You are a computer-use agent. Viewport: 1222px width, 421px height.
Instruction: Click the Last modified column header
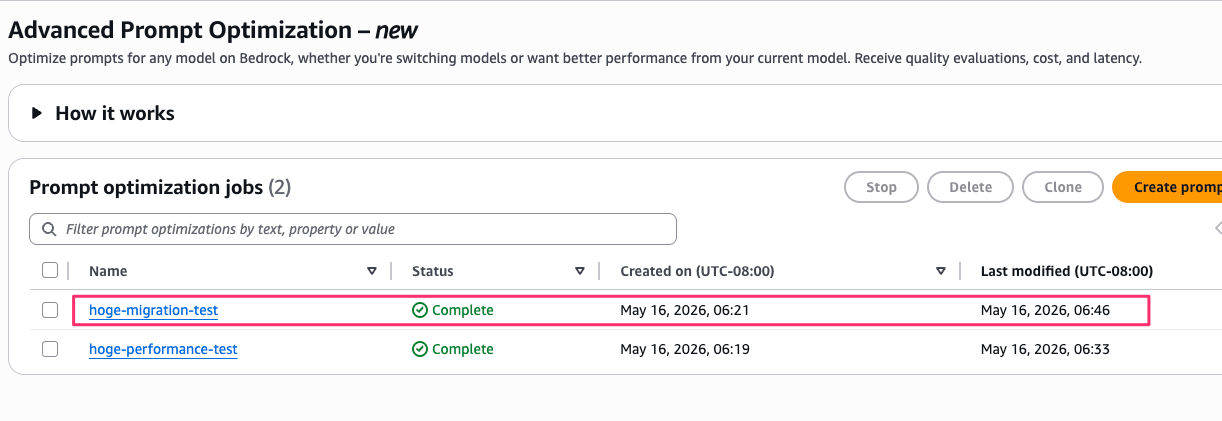click(x=1066, y=271)
